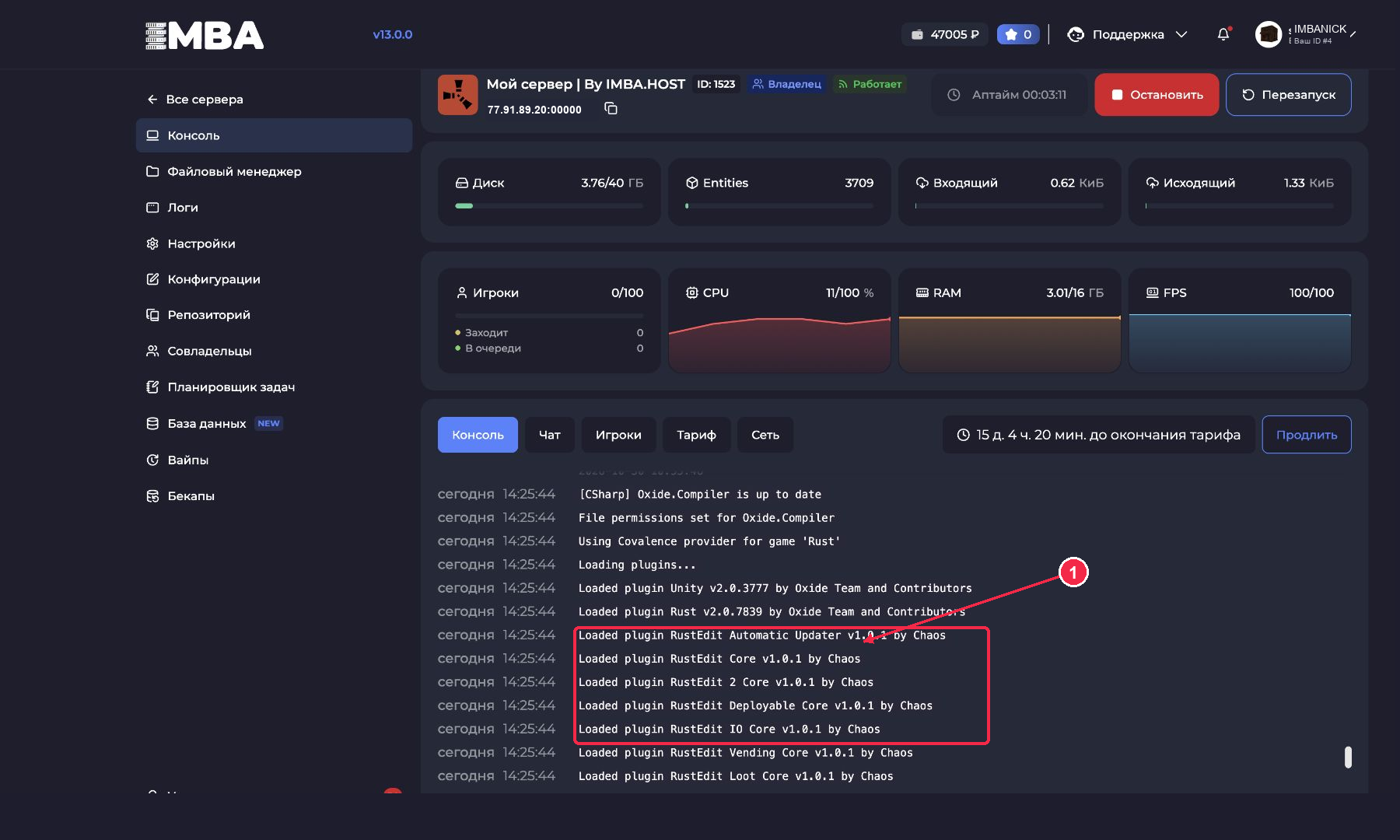Image resolution: width=1400 pixels, height=840 pixels.
Task: Switch to the Тариф tab
Action: point(696,435)
